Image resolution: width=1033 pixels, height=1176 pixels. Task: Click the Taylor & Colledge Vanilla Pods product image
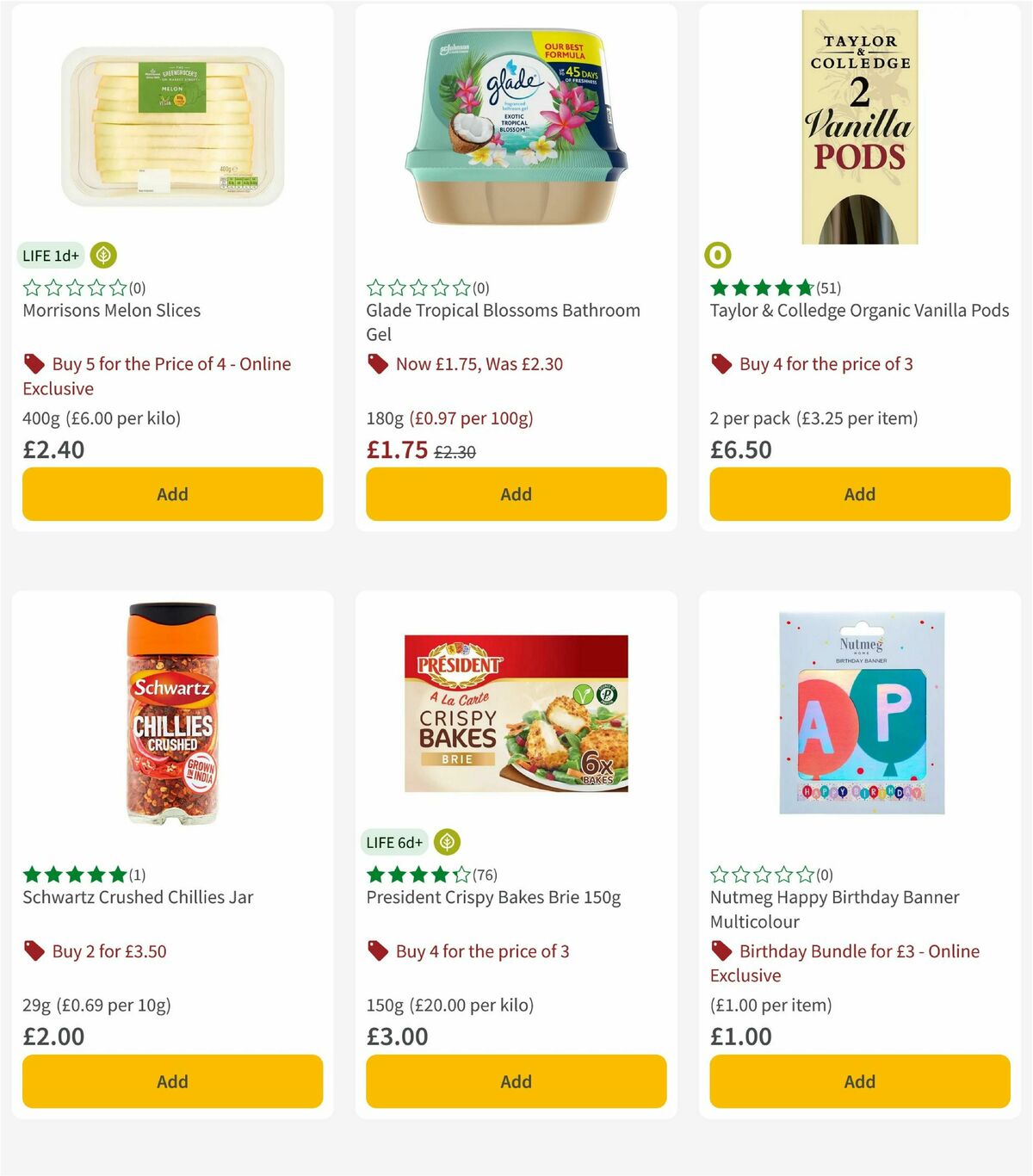[859, 125]
